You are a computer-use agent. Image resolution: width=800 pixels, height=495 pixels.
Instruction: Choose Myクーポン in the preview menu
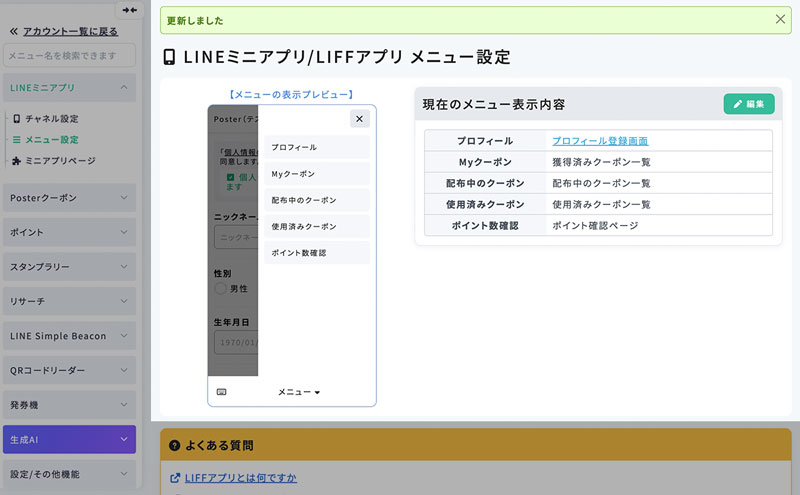317,174
